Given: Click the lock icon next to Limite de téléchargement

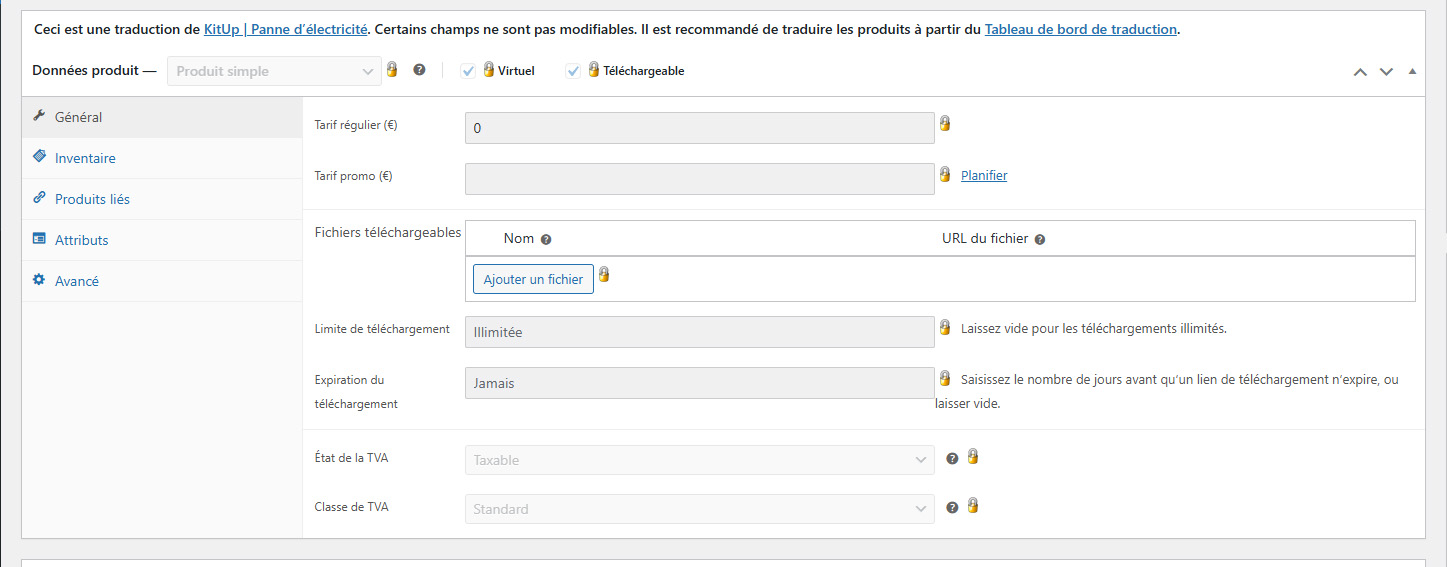Looking at the screenshot, I should point(944,327).
